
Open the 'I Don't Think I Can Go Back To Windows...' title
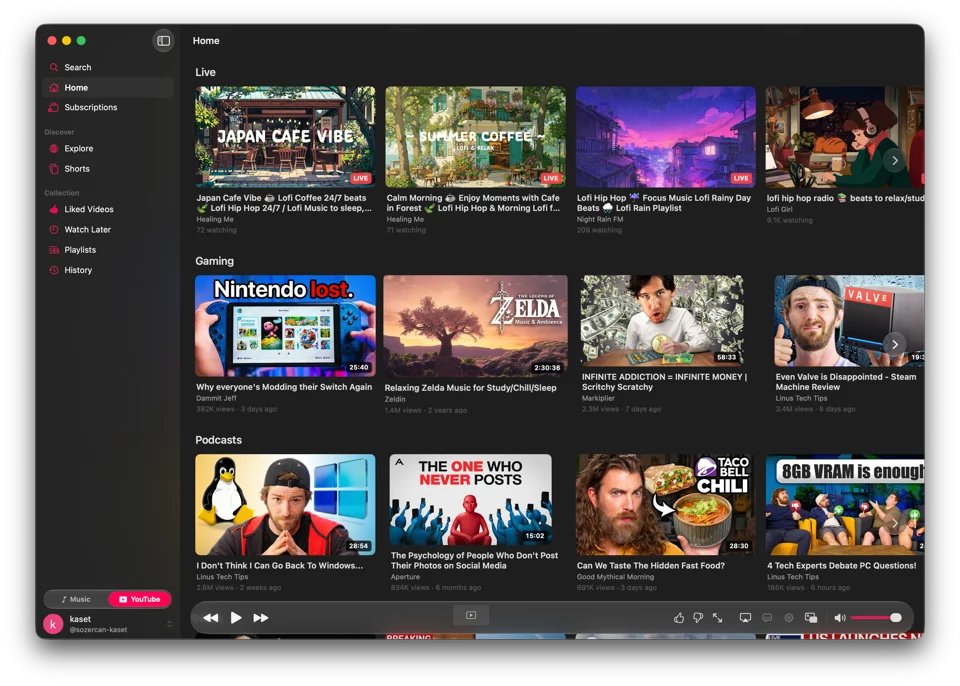pyautogui.click(x=280, y=565)
